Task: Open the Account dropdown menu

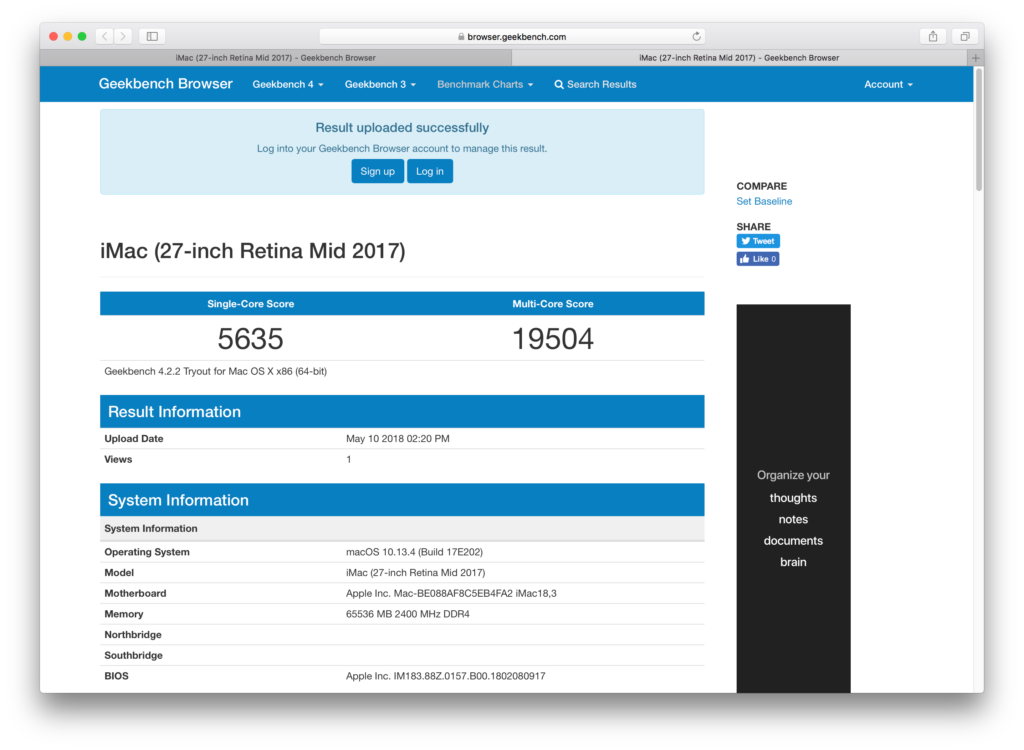Action: pyautogui.click(x=888, y=84)
